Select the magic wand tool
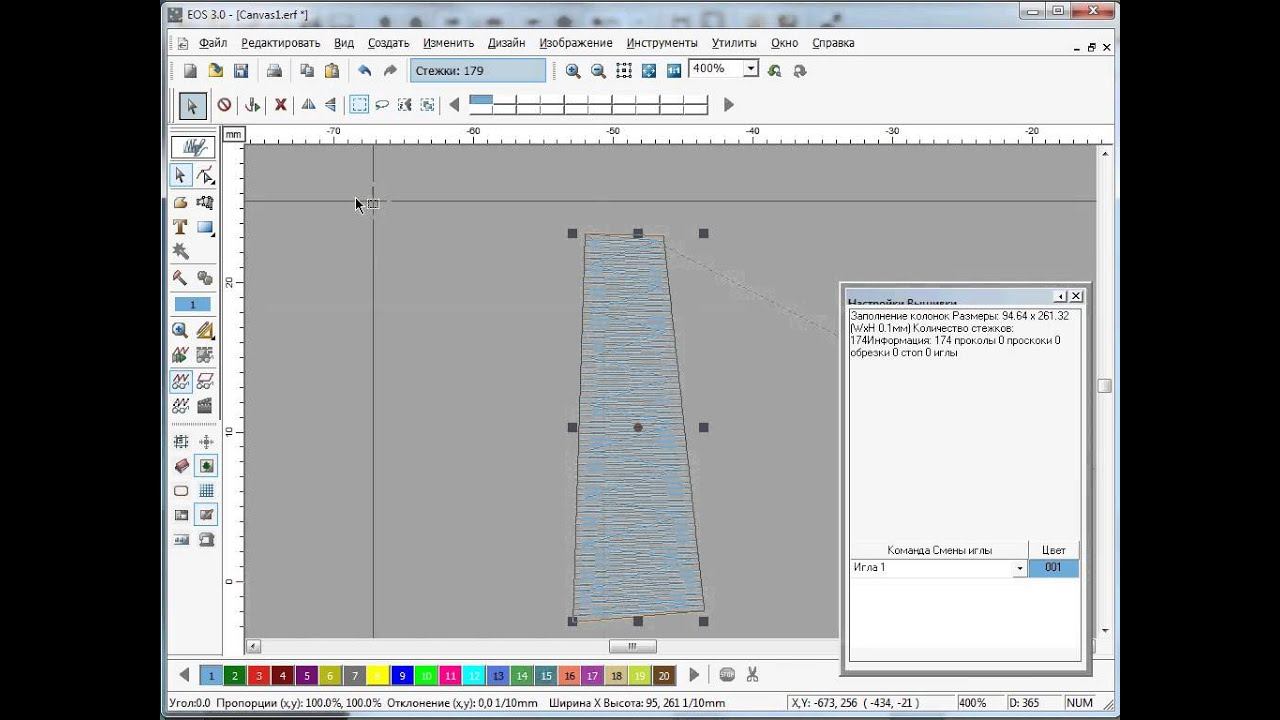The image size is (1280, 720). [180, 251]
